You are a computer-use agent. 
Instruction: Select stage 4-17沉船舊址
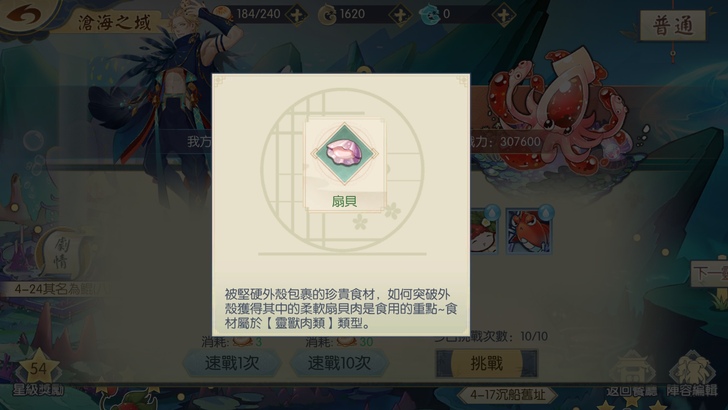(507, 395)
